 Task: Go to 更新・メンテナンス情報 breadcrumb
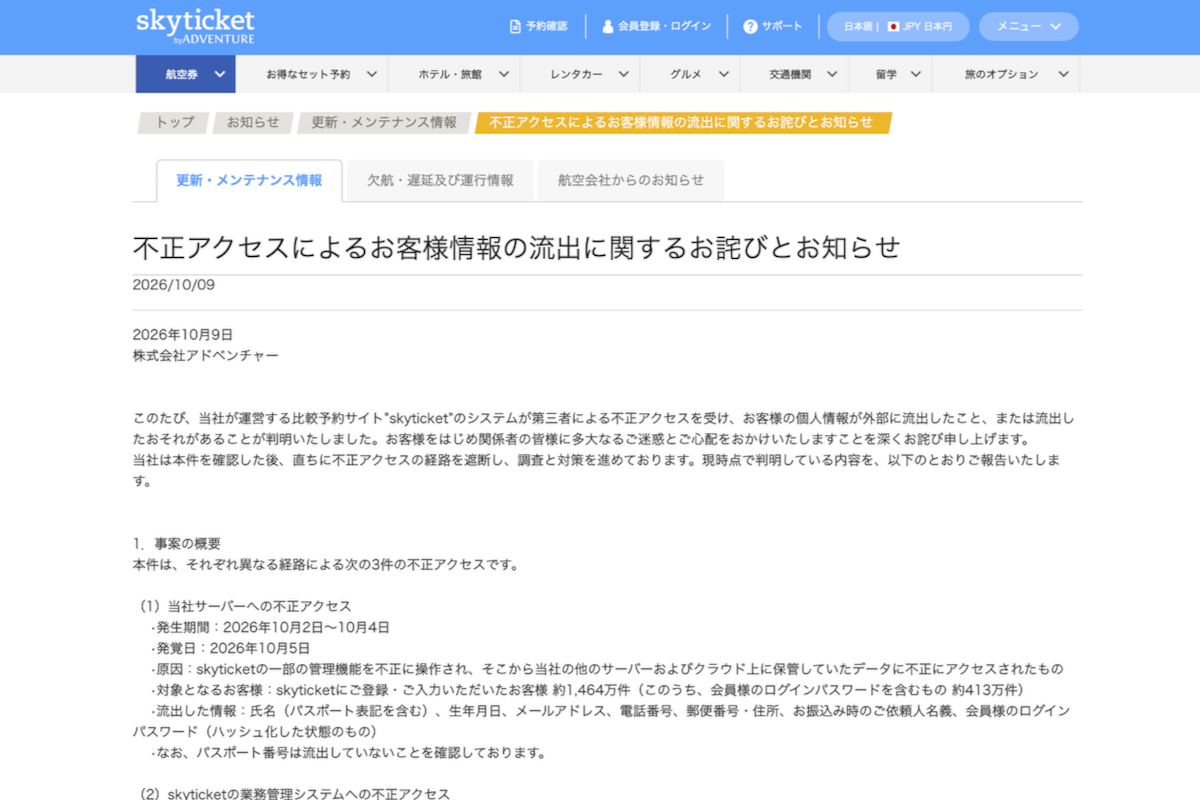pyautogui.click(x=384, y=122)
